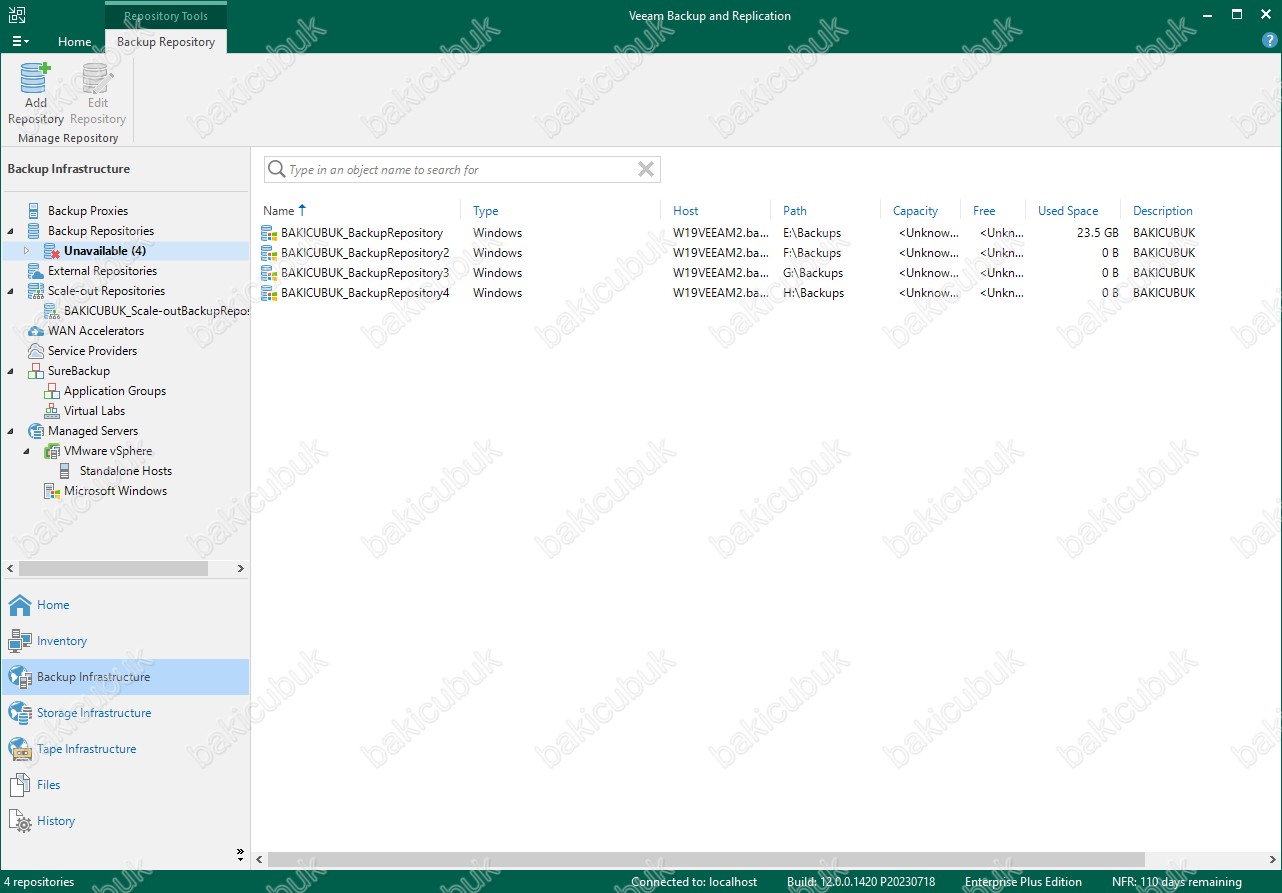
Task: Click the search magnifier icon
Action: [276, 170]
